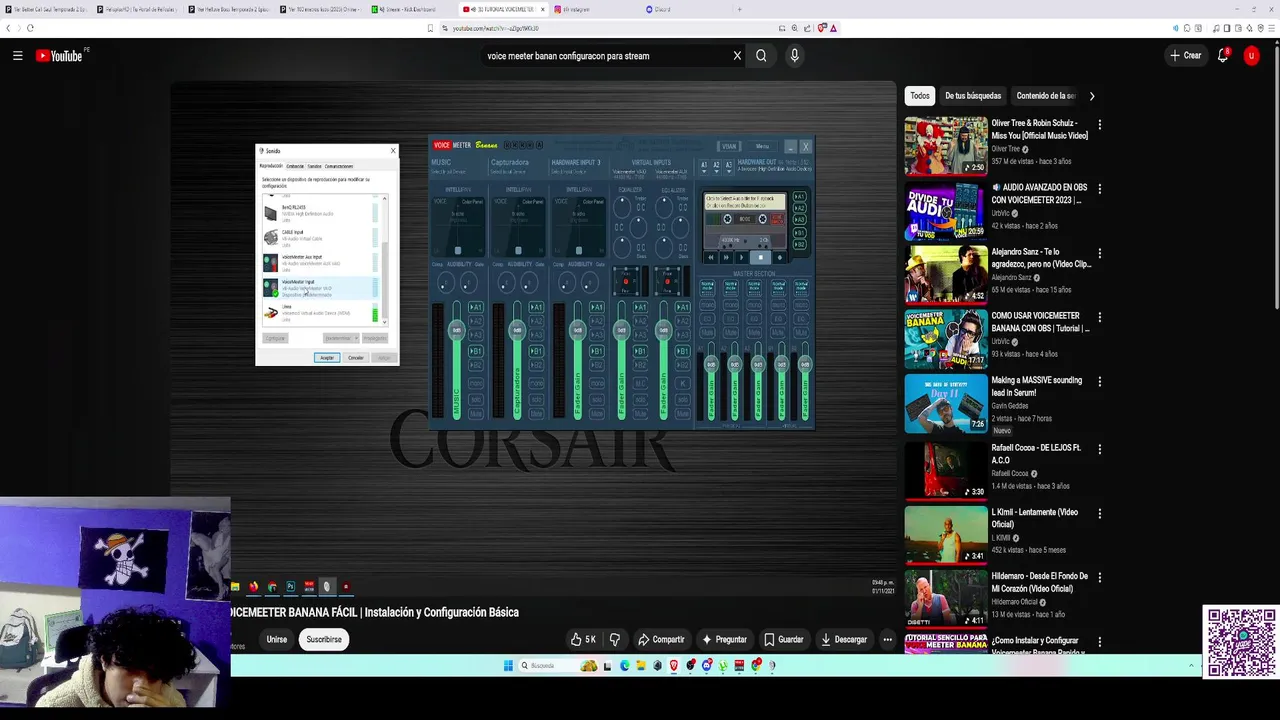This screenshot has width=1280, height=720.
Task: Click the Unirse button
Action: 277,639
